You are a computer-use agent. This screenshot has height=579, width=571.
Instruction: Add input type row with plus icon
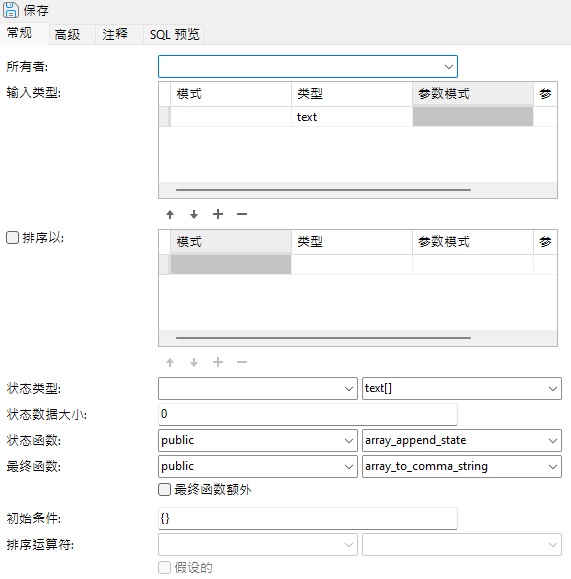tap(218, 214)
